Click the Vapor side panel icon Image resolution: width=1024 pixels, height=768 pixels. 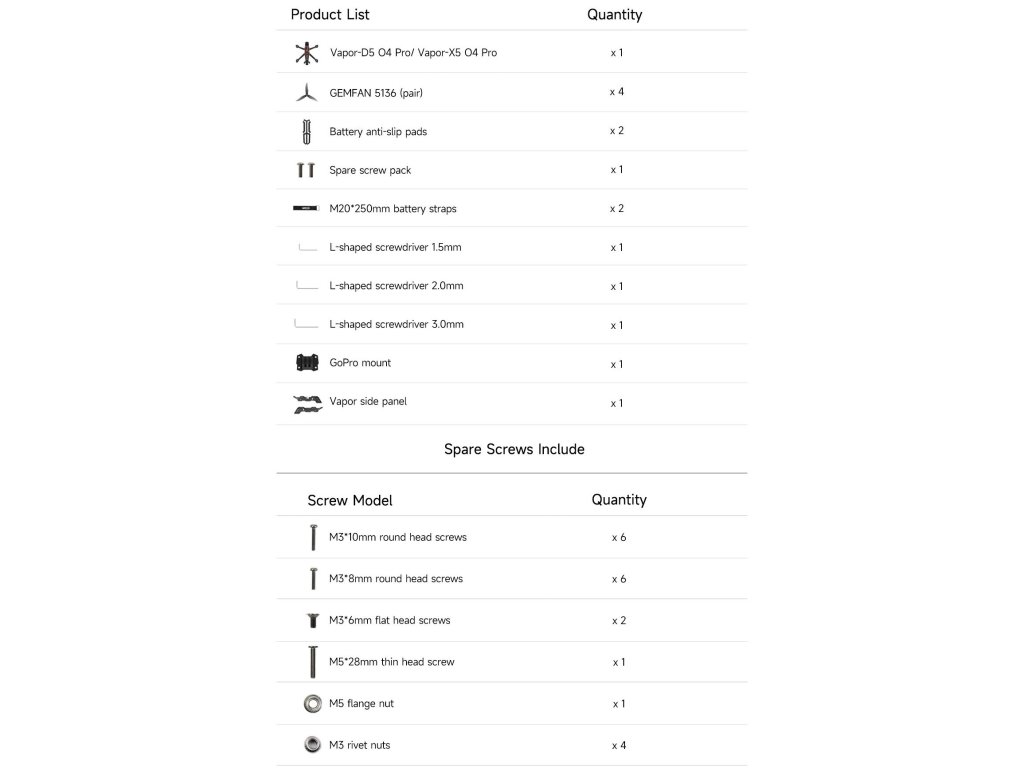click(x=307, y=403)
